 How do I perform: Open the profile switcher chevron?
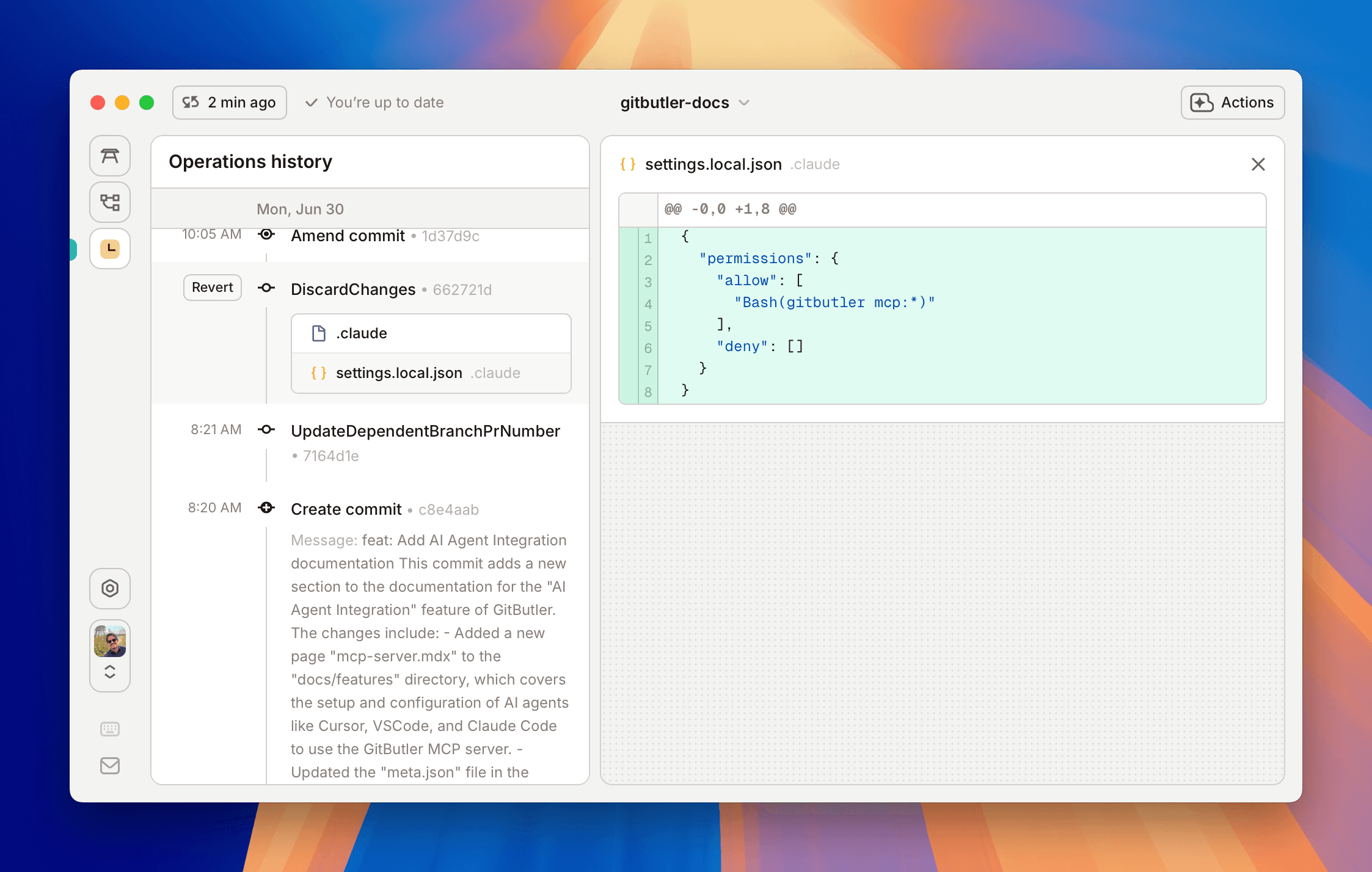tap(110, 672)
